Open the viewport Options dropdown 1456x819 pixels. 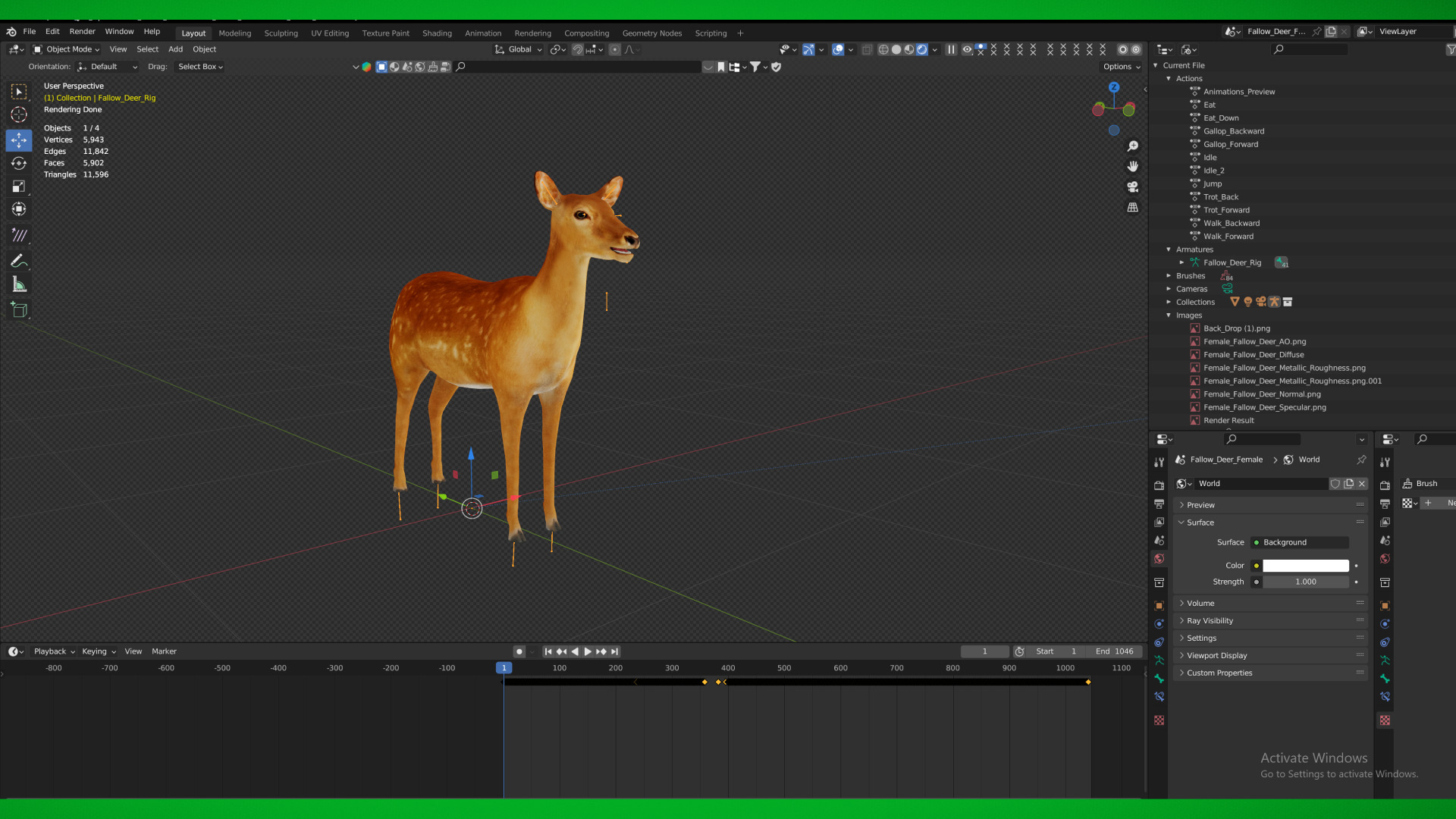1122,67
